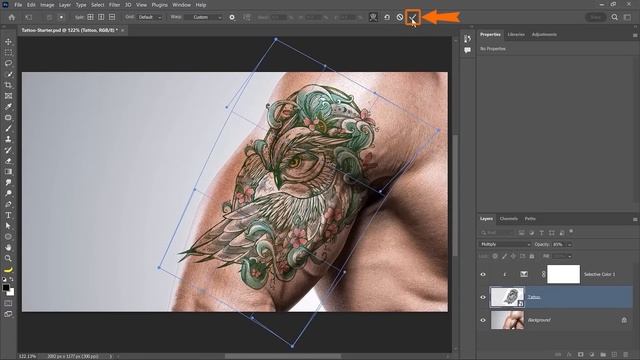Open the Layers panel flyout menu
This screenshot has height=360, width=640.
635,219
